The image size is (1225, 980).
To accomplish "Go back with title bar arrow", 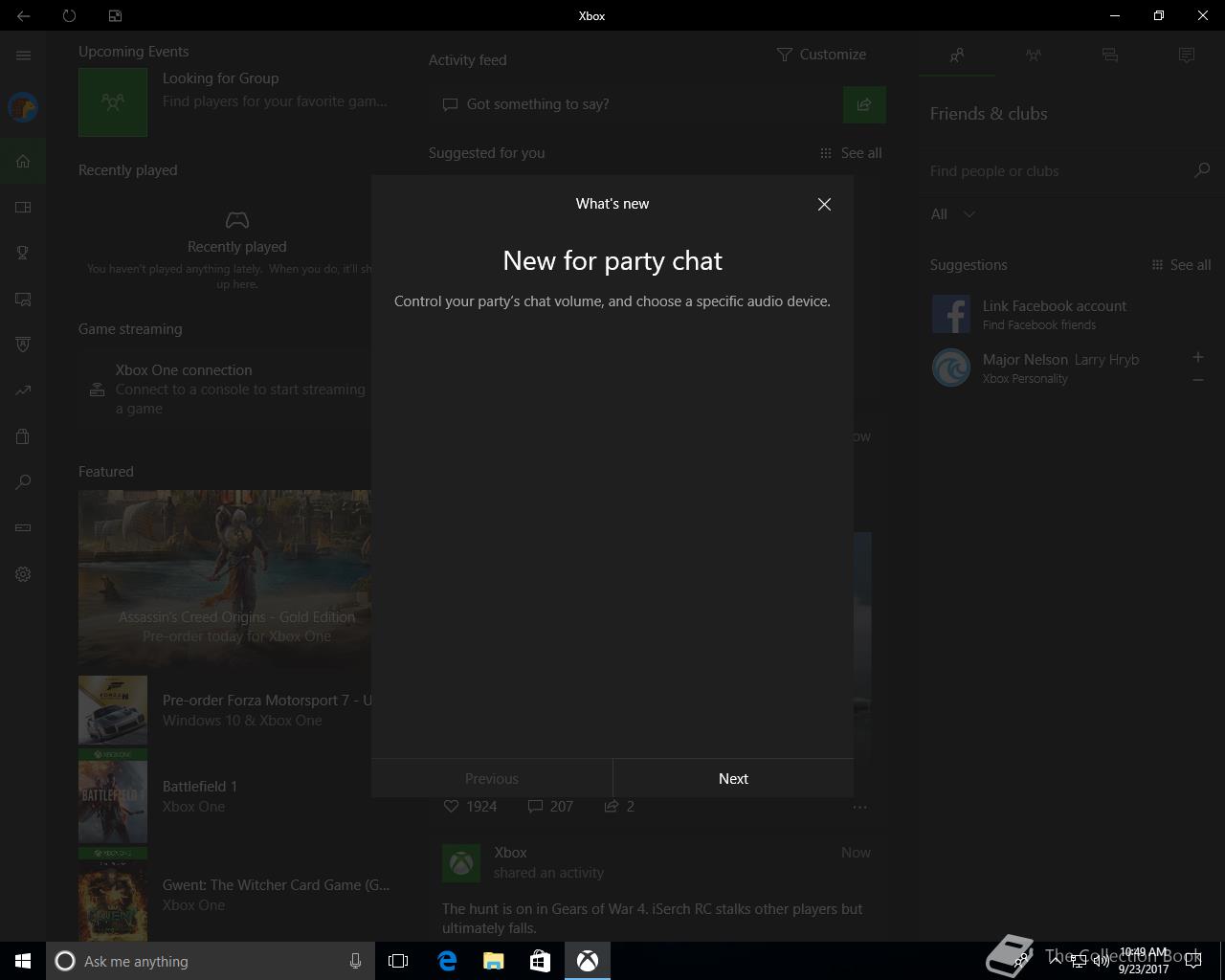I will click(23, 15).
